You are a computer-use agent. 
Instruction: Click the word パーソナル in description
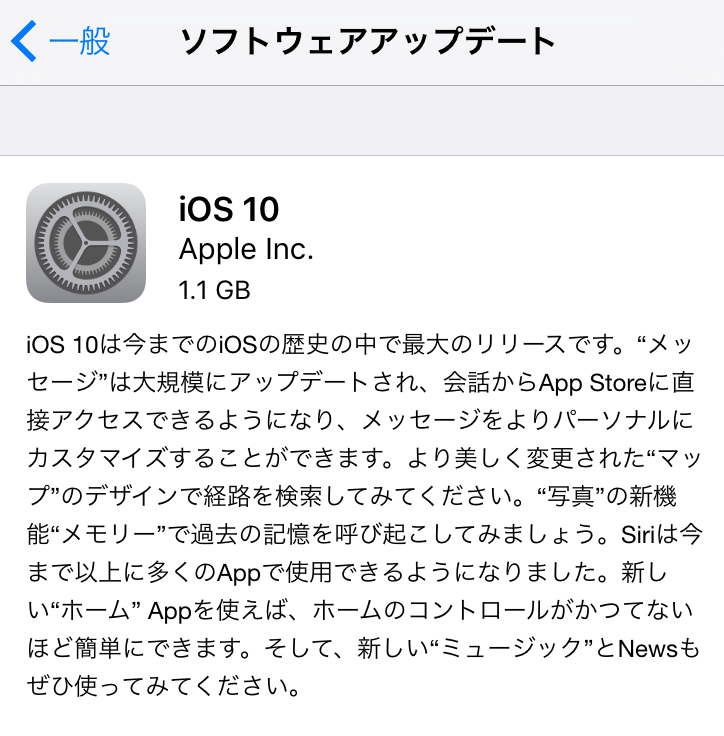(611, 420)
